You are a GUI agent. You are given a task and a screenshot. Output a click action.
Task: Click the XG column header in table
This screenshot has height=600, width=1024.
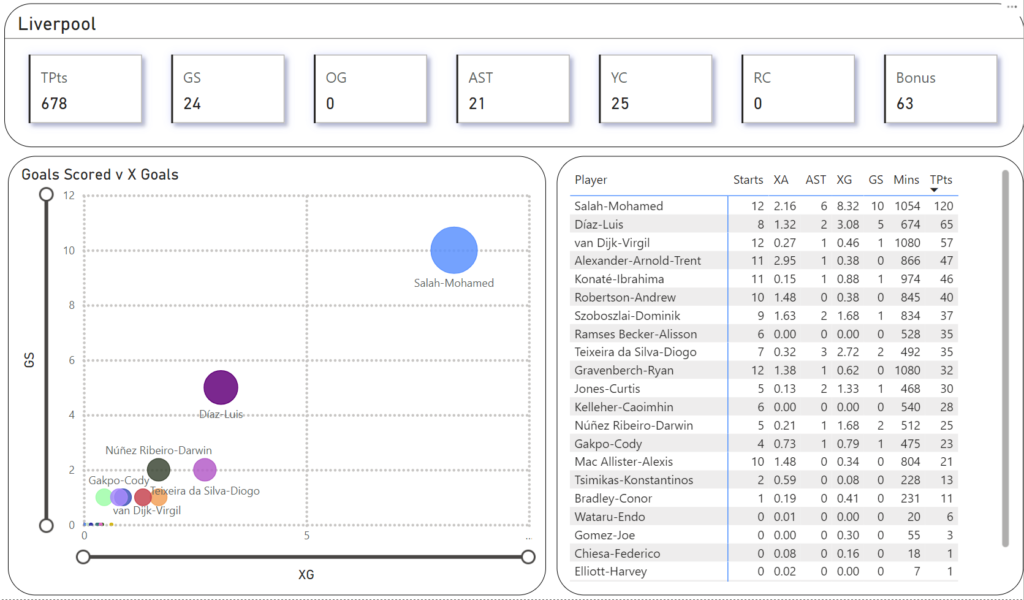tap(844, 181)
